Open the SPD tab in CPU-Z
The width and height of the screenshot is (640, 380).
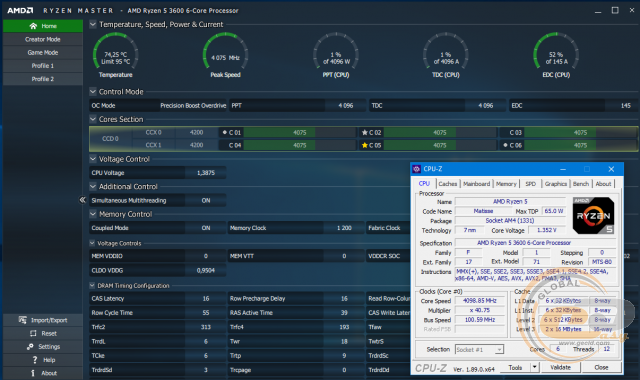[x=531, y=184]
